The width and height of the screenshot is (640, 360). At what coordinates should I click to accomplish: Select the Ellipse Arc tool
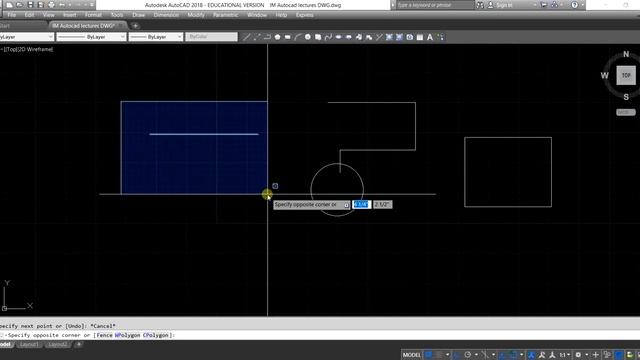(x=349, y=37)
